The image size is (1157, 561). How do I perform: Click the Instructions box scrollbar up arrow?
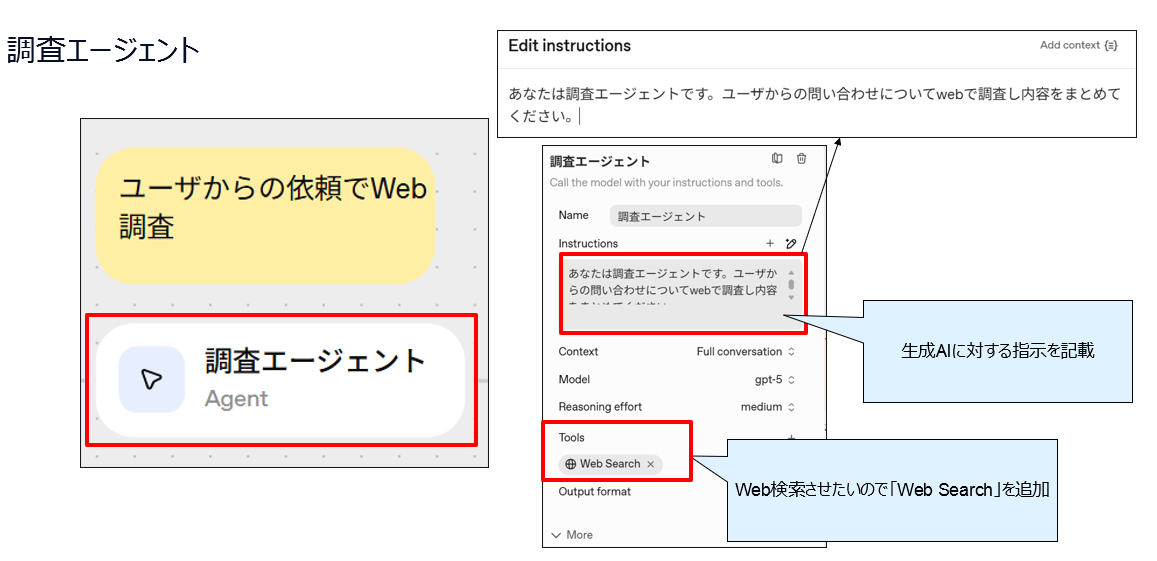(x=792, y=273)
